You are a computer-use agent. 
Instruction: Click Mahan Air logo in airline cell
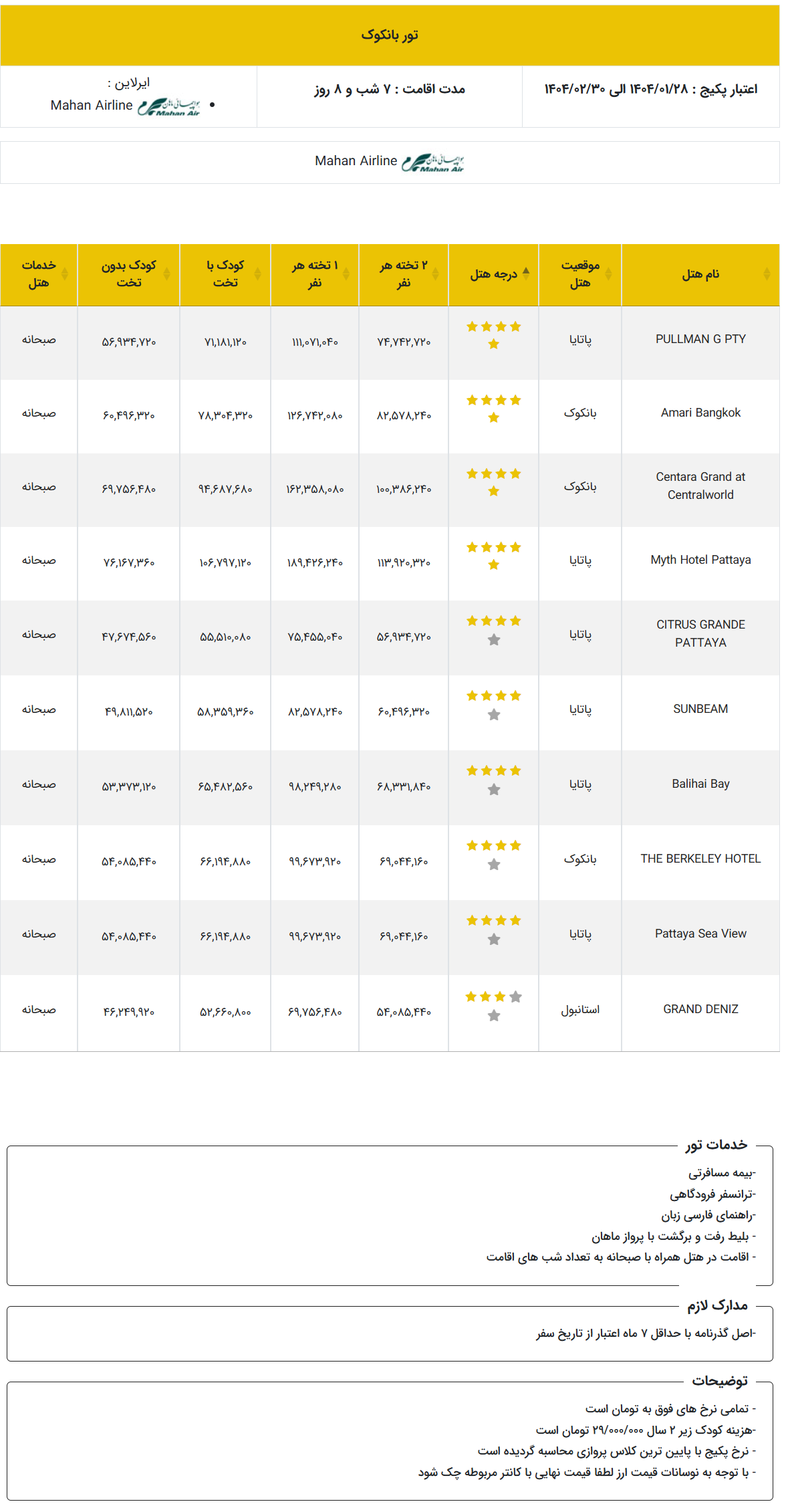coord(169,106)
